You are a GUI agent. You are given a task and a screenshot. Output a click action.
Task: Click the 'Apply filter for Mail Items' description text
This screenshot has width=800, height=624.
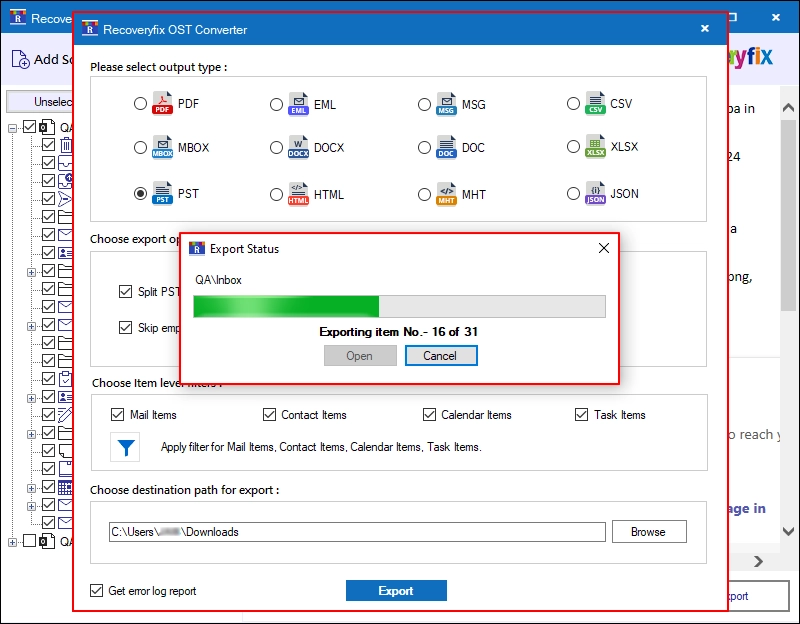click(321, 447)
